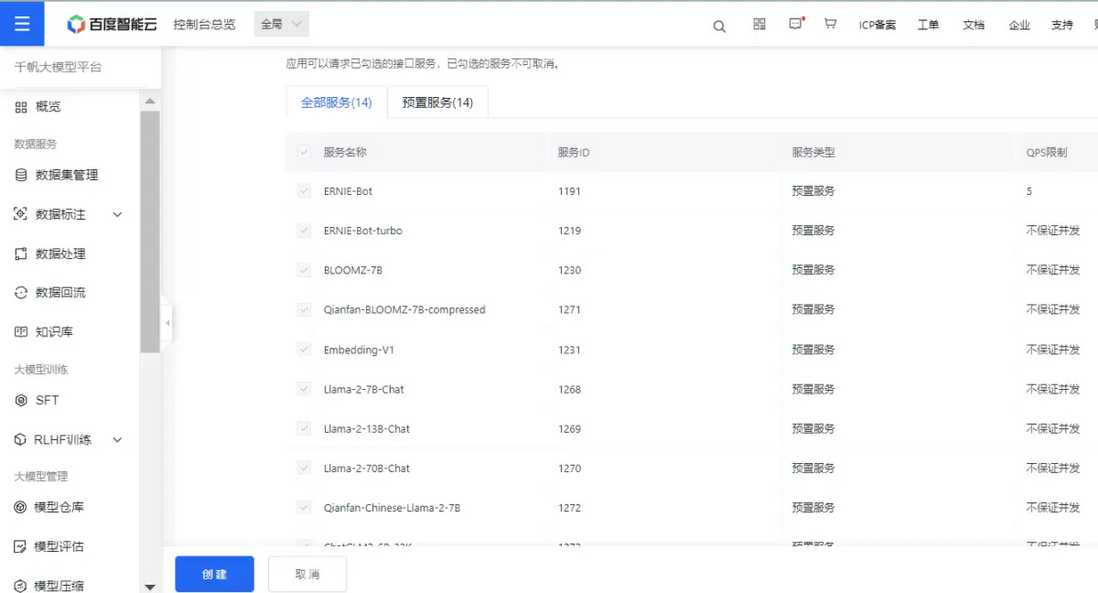Click the SFT icon in the sidebar

coord(21,400)
